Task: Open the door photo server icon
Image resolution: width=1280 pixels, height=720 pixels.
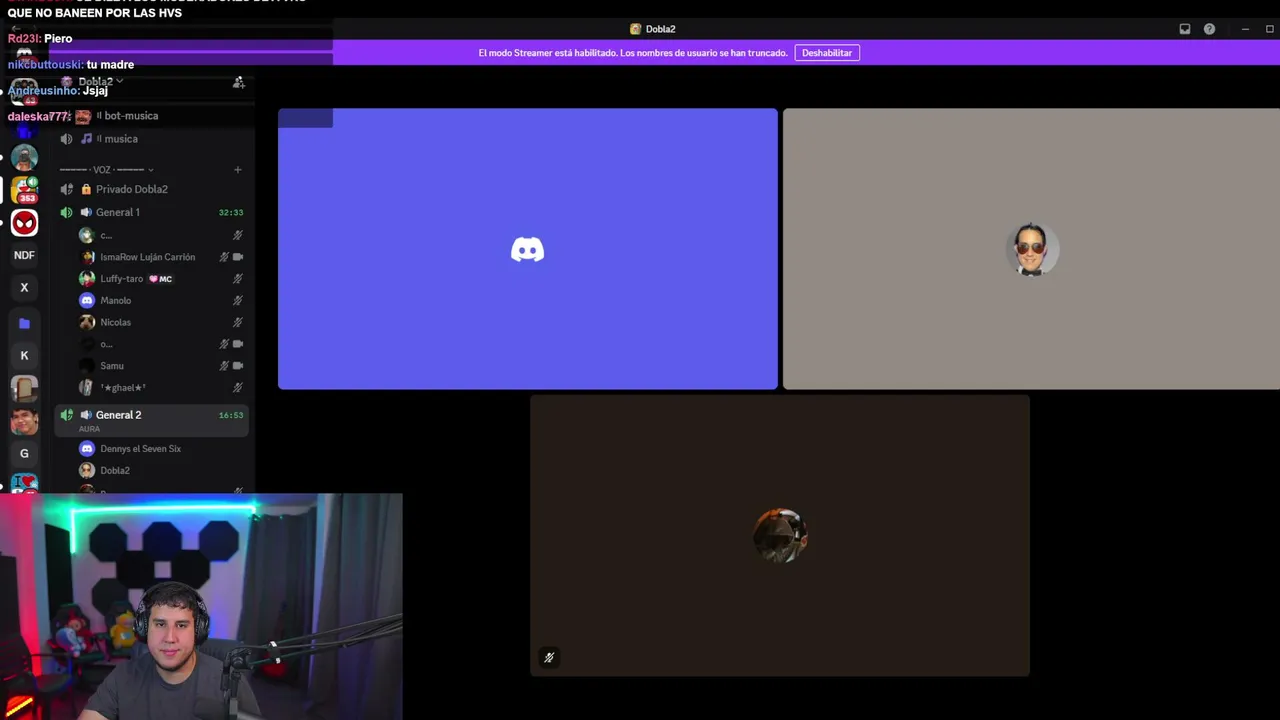Action: 25,388
